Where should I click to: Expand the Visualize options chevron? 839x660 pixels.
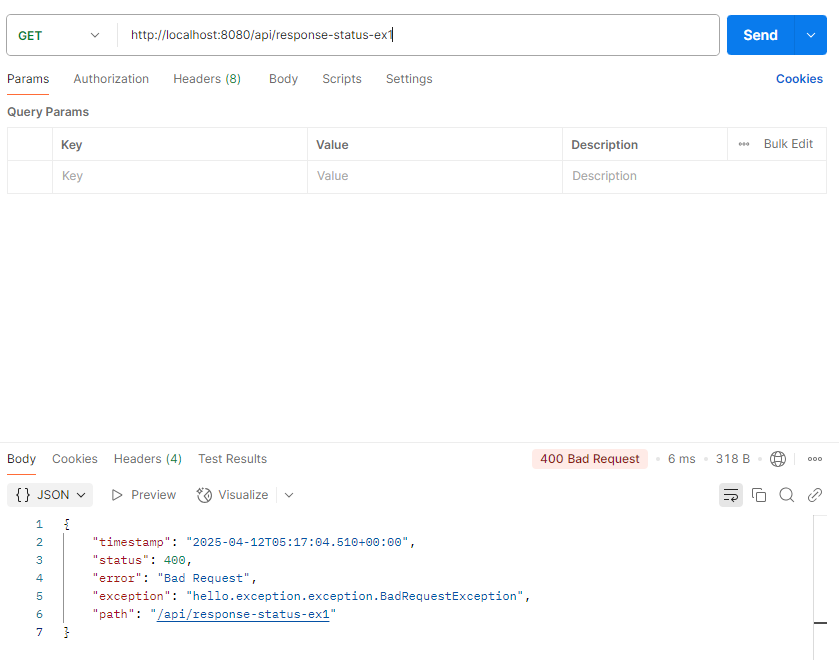tap(289, 495)
